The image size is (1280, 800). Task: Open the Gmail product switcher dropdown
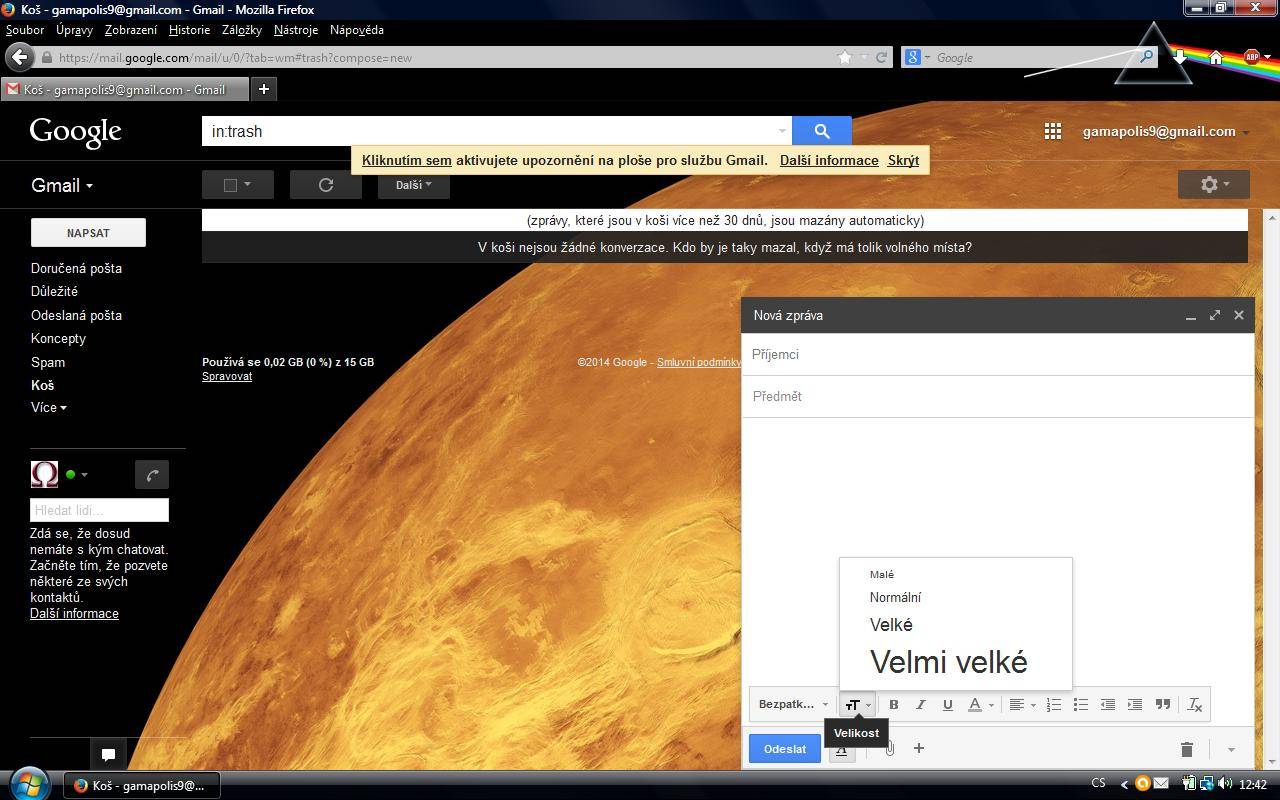pos(62,185)
